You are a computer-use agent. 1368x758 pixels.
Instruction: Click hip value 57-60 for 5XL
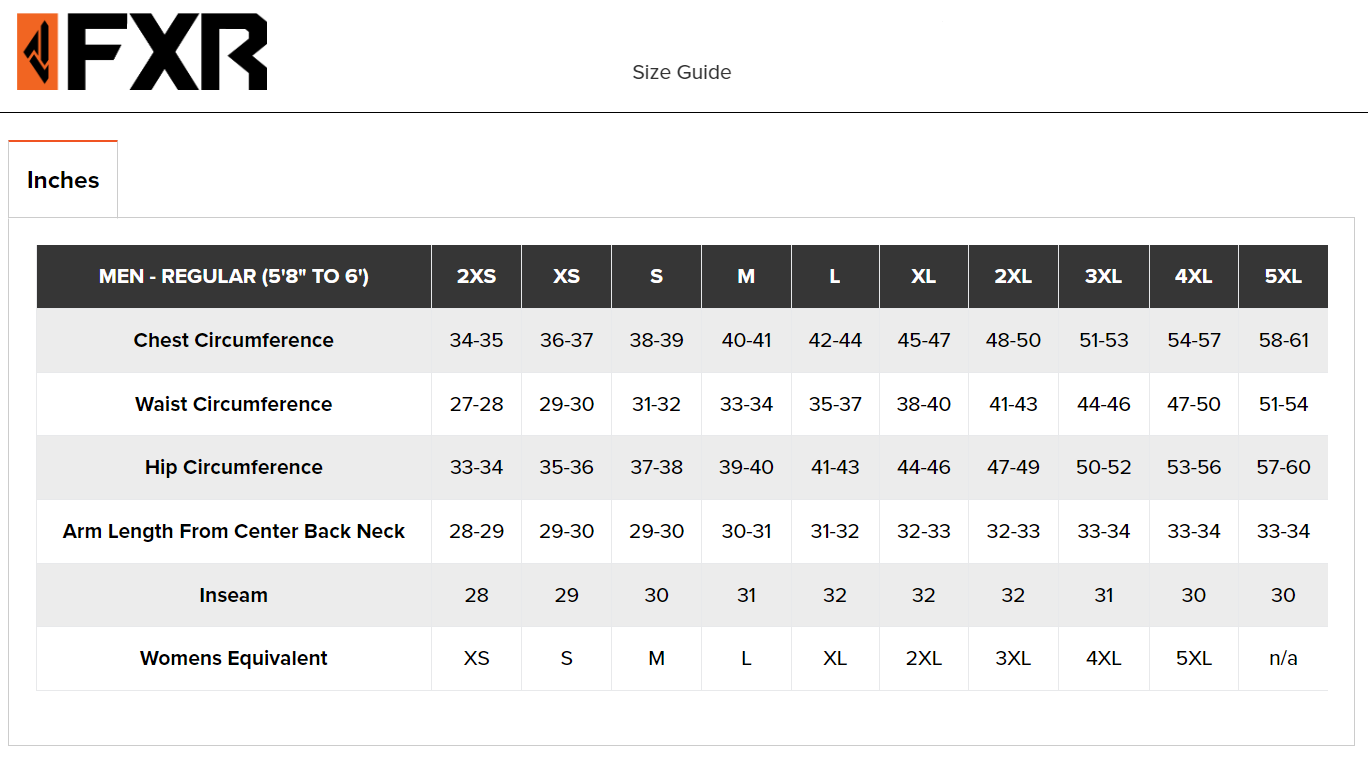(x=1283, y=467)
